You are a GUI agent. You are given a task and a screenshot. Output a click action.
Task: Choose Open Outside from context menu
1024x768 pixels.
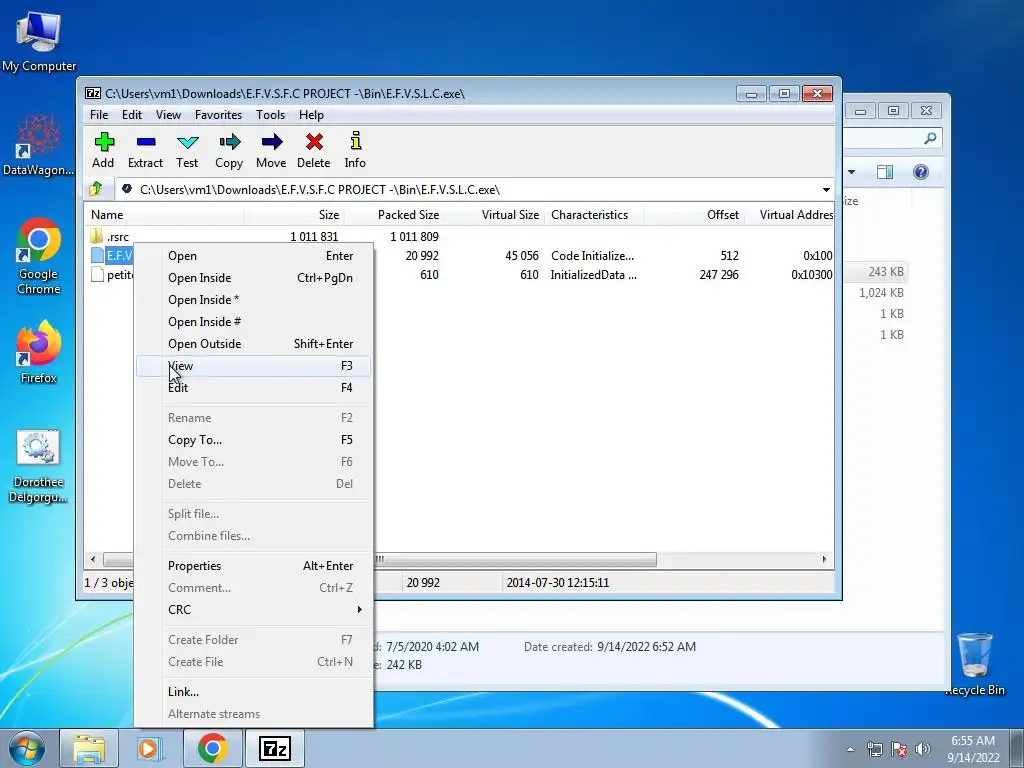point(253,344)
